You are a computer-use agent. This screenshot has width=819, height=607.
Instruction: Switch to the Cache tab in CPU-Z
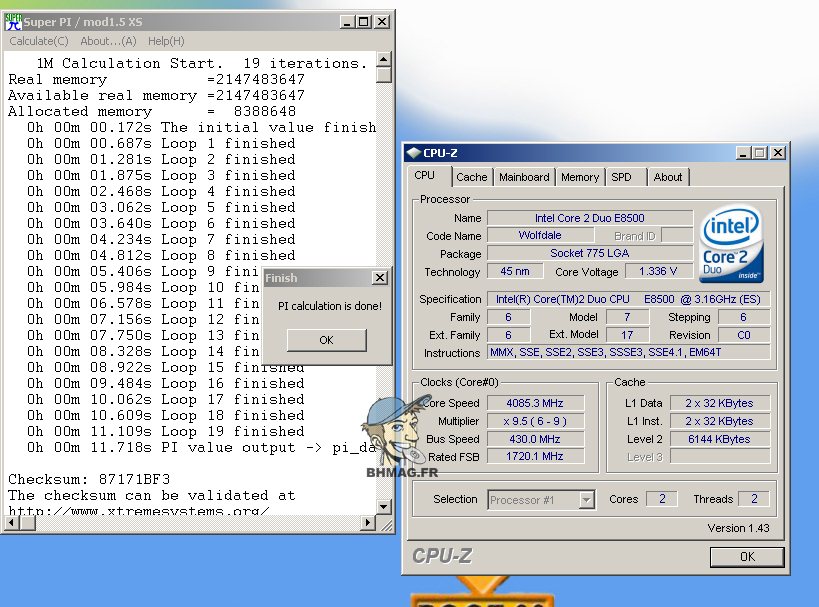click(x=472, y=177)
